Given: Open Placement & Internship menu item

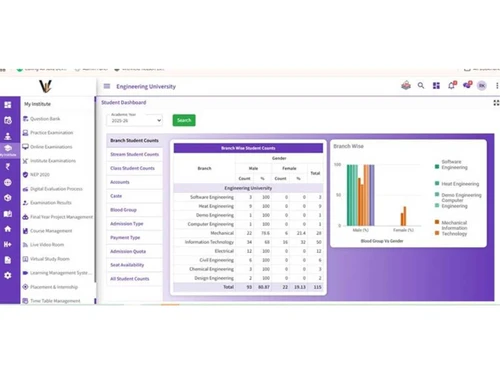Looking at the screenshot, I should coord(50,287).
